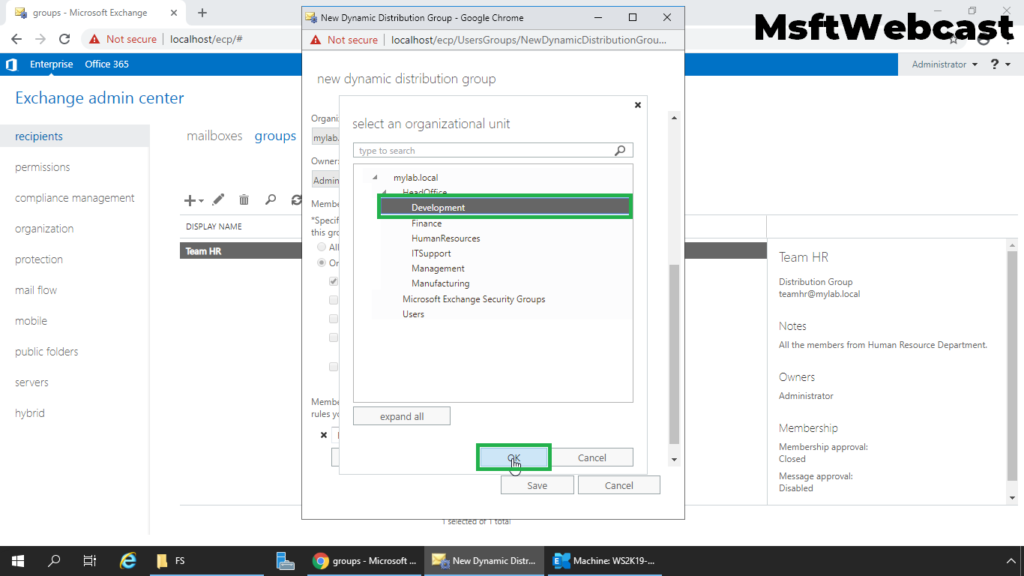The width and height of the screenshot is (1024, 576).
Task: Open the dropdown arrow next to add plus icon
Action: point(201,201)
